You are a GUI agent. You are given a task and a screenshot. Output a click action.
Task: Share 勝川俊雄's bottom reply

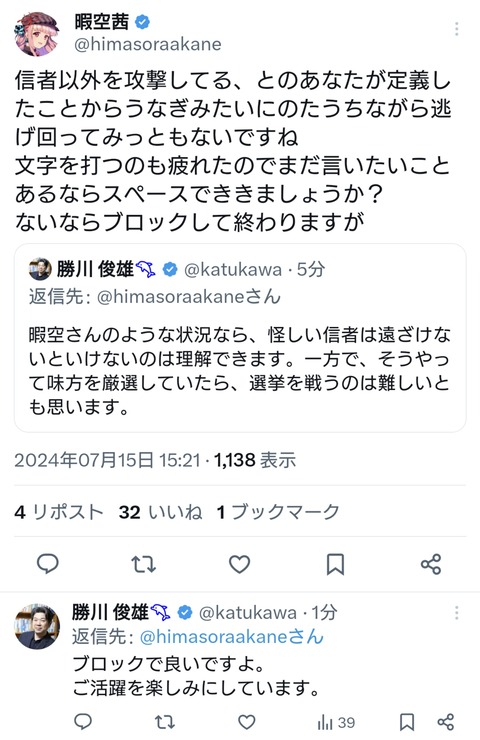446,722
